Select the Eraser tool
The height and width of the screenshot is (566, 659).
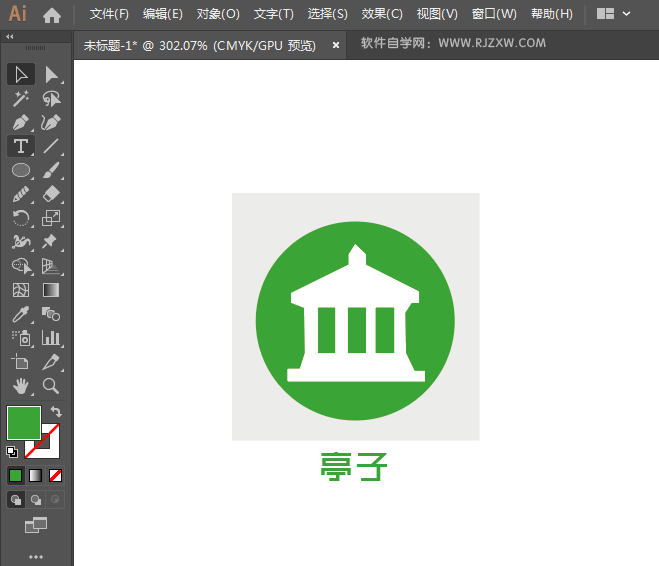[51, 194]
